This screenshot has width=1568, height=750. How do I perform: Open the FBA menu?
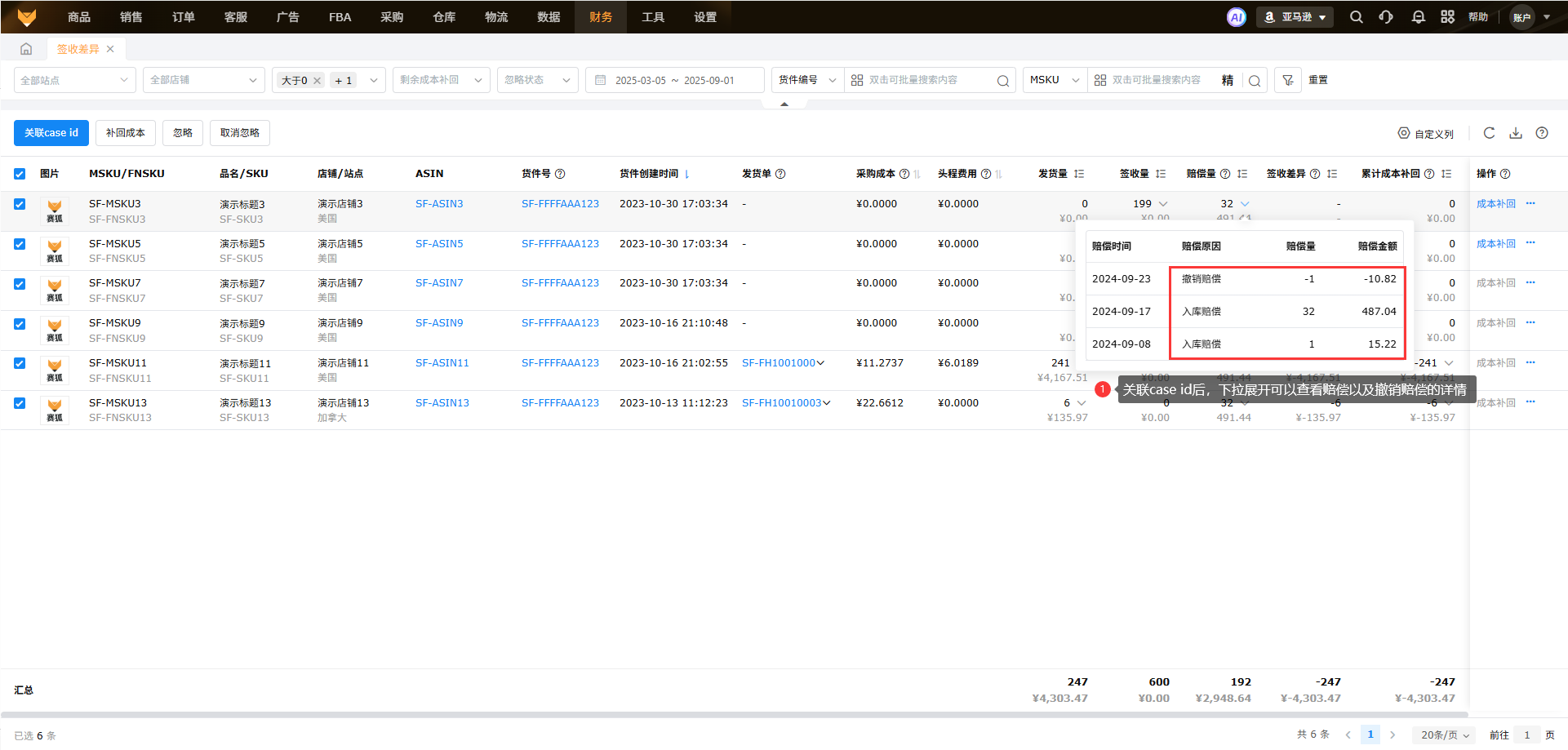340,17
